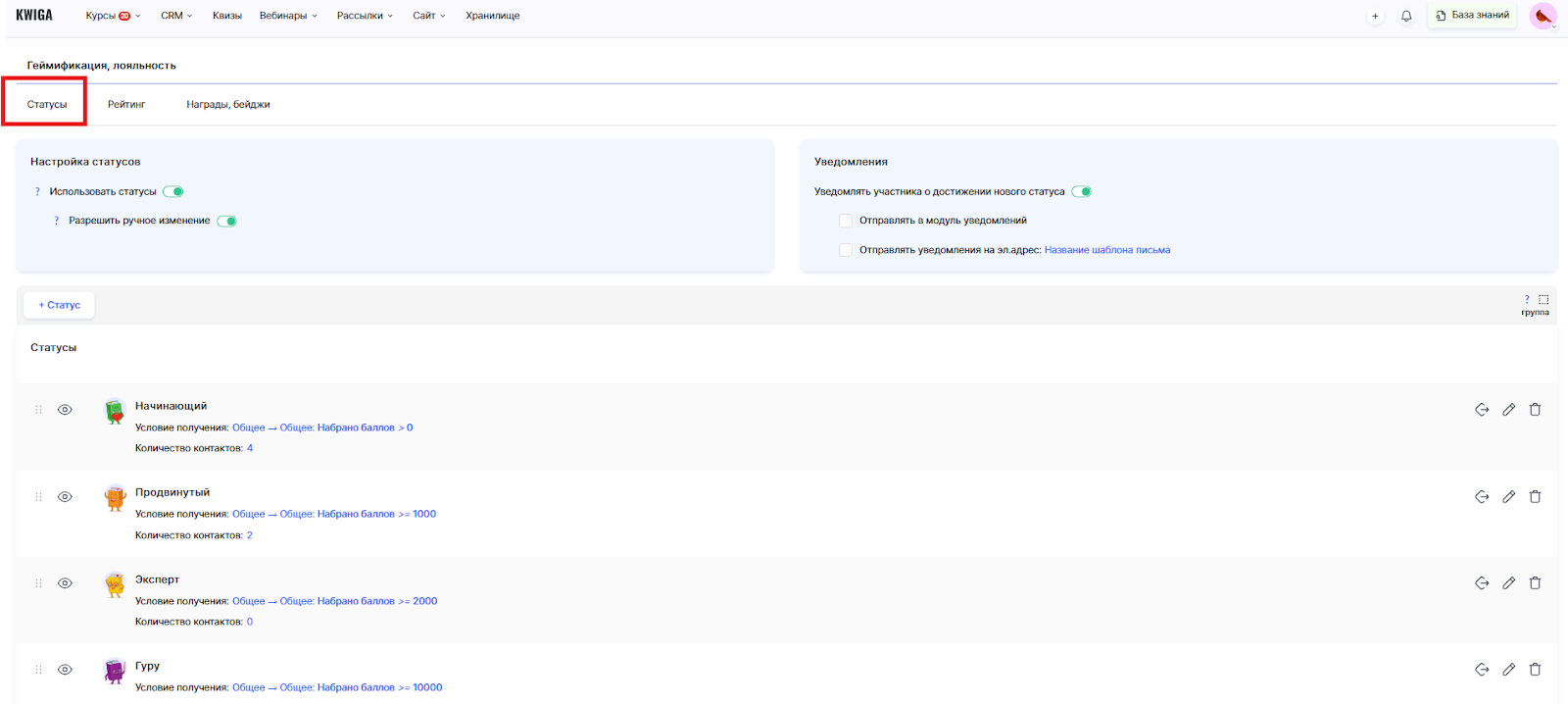Click the pencil icon for Гуру status
This screenshot has width=1568, height=704.
tap(1508, 670)
